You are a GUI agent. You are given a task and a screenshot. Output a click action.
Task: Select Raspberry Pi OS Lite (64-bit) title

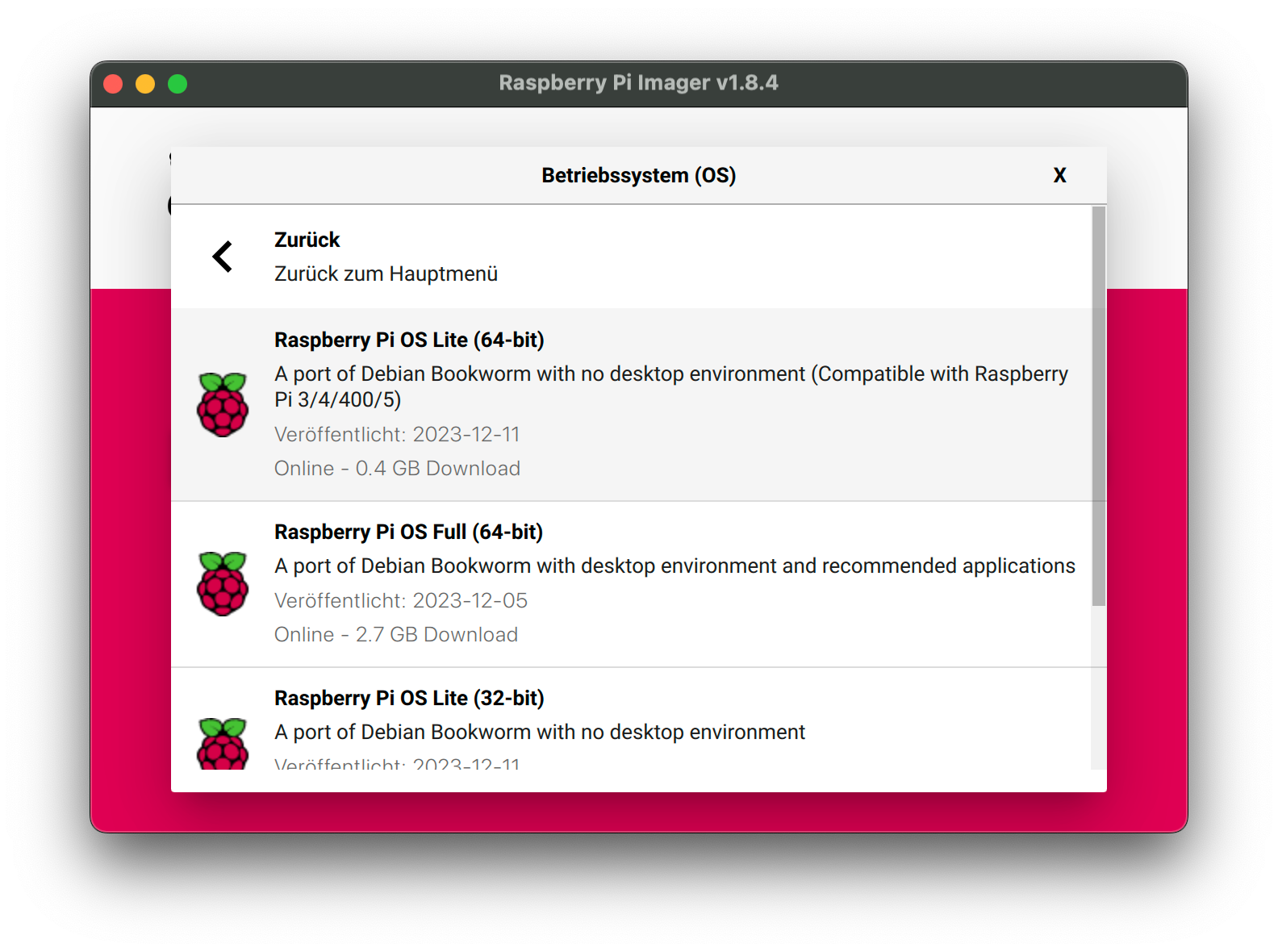tap(409, 340)
